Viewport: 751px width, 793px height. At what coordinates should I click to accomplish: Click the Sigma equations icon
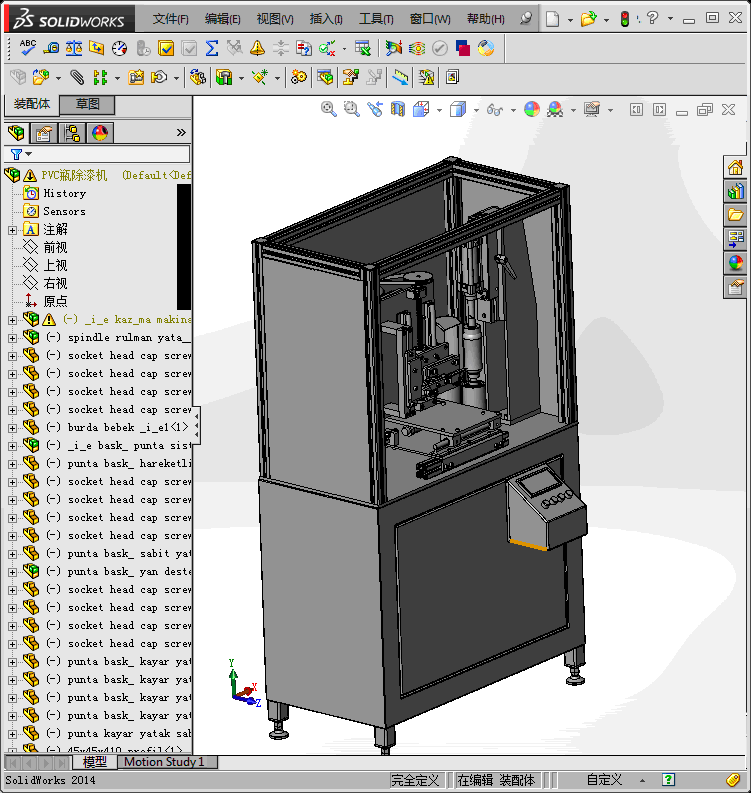(212, 47)
